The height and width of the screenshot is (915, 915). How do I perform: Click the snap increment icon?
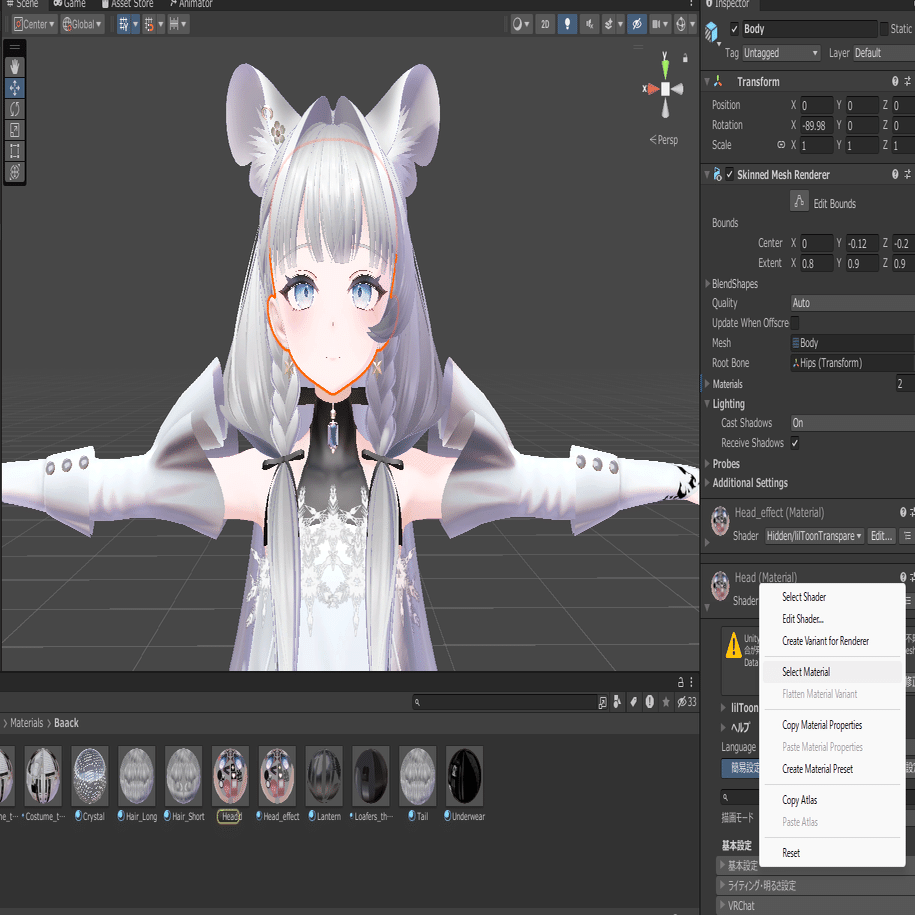coord(149,24)
